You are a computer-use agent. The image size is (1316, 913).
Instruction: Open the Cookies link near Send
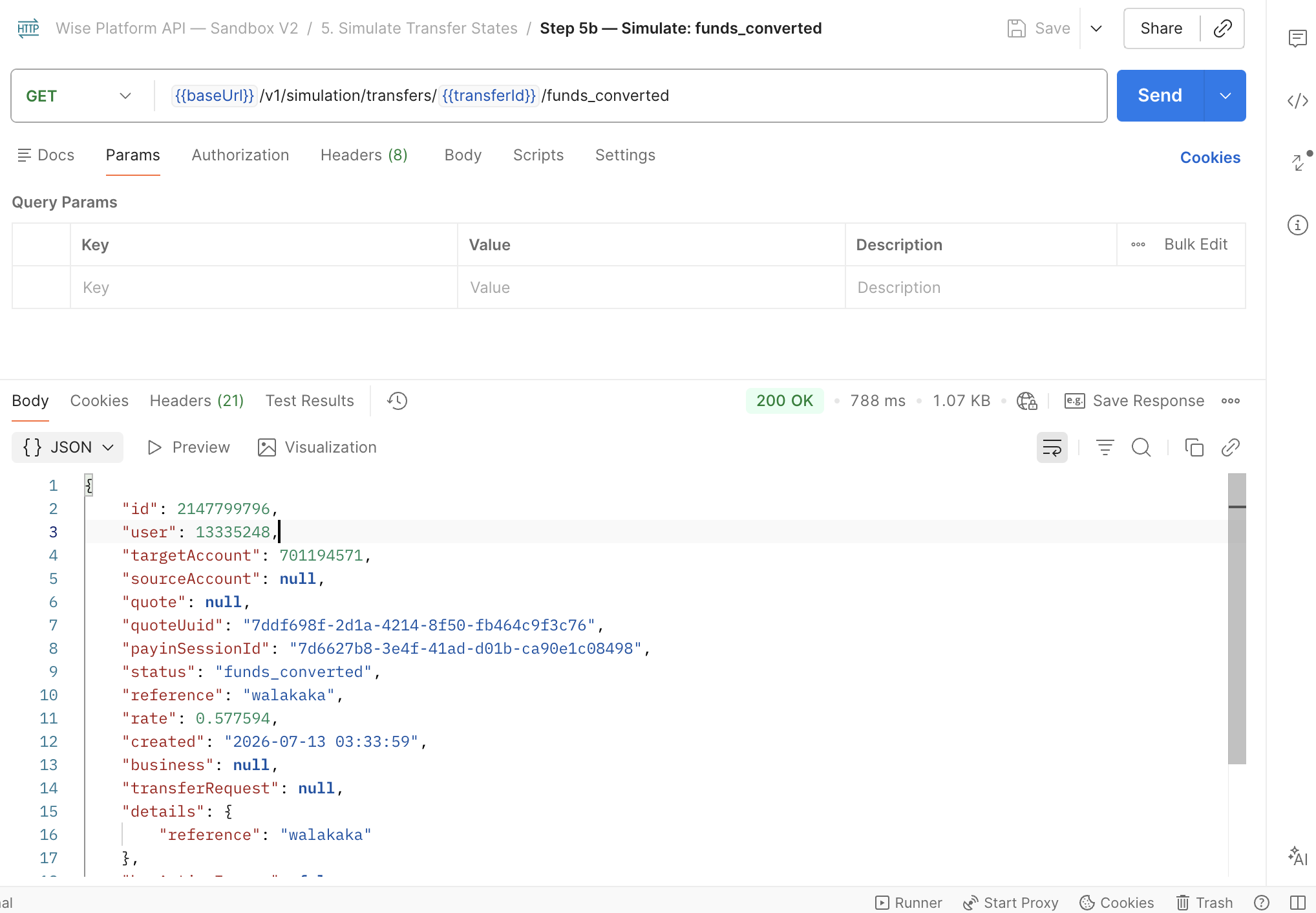click(x=1210, y=158)
